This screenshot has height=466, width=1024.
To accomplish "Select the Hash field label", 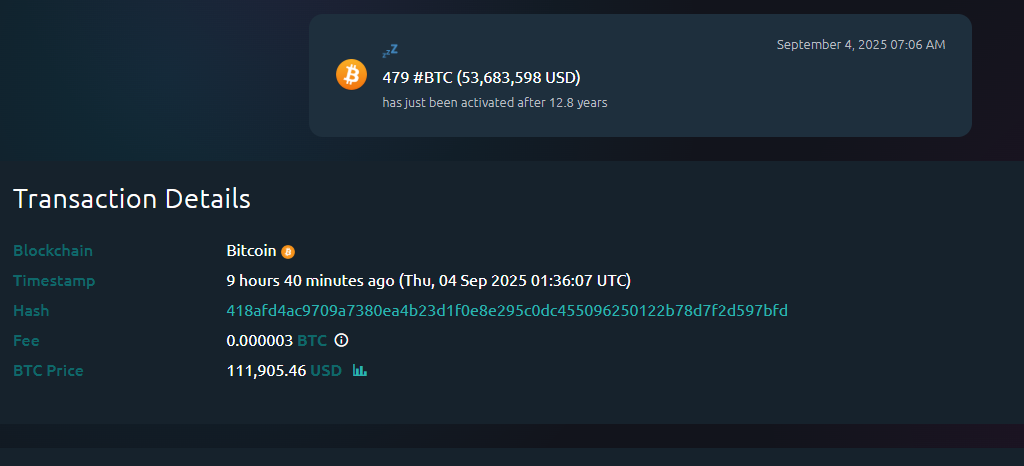I will (31, 311).
